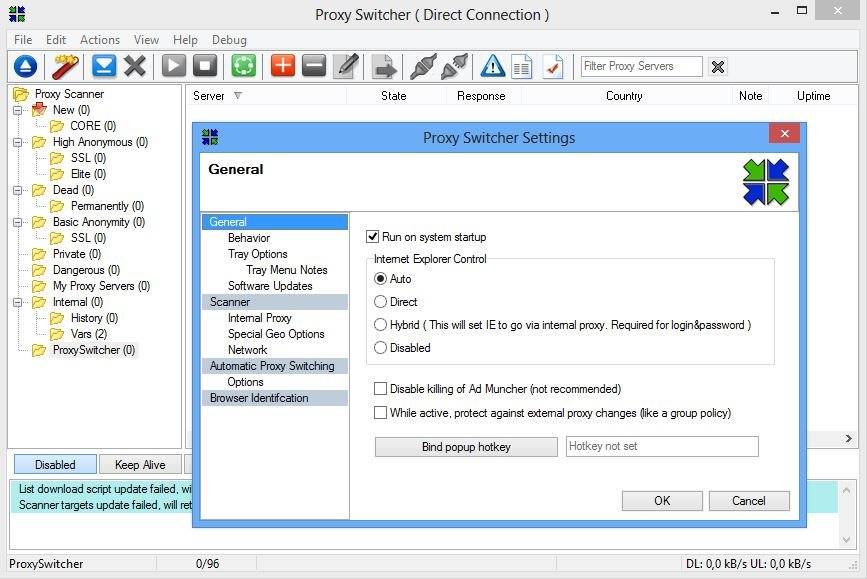867x579 pixels.
Task: Click the Hotkey not set field
Action: [662, 446]
